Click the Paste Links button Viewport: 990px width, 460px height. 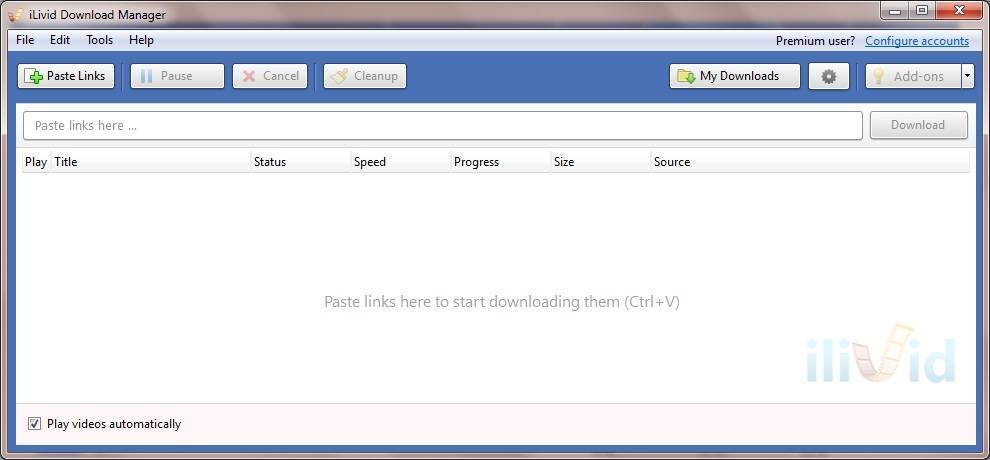tap(66, 76)
